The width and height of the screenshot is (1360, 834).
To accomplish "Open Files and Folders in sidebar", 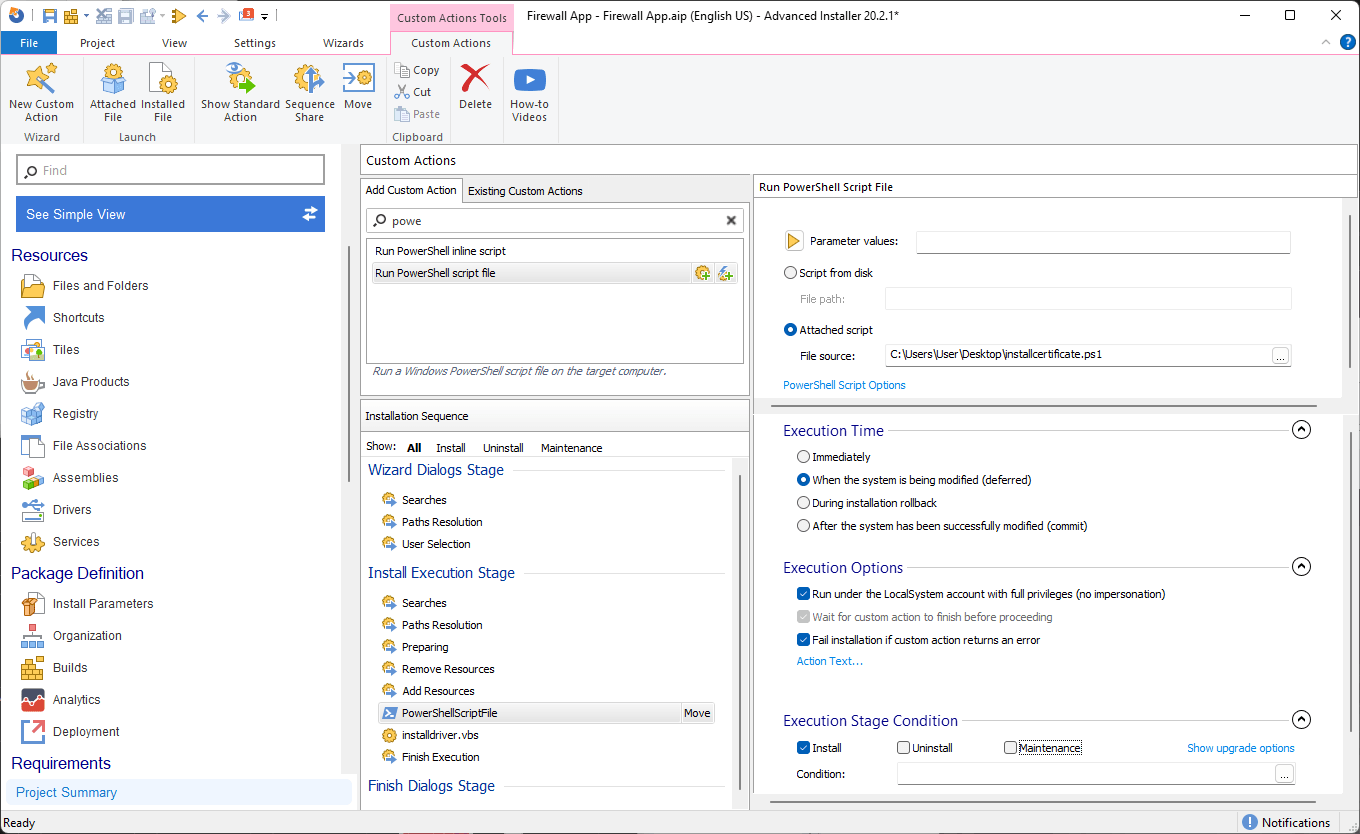I will [100, 286].
